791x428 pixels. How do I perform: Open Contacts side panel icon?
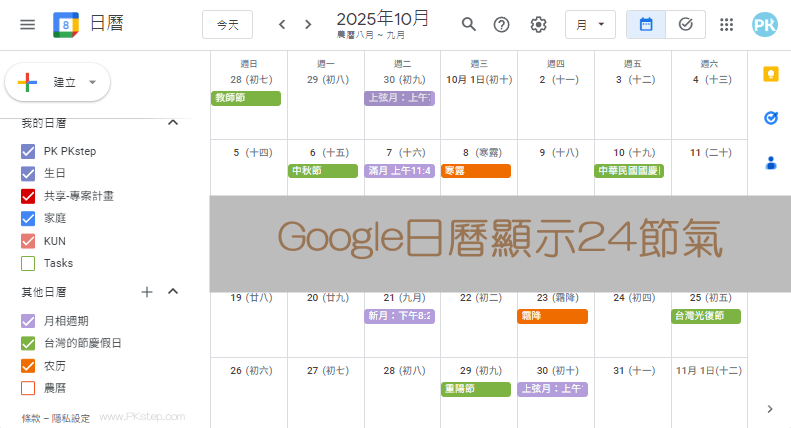coord(770,163)
